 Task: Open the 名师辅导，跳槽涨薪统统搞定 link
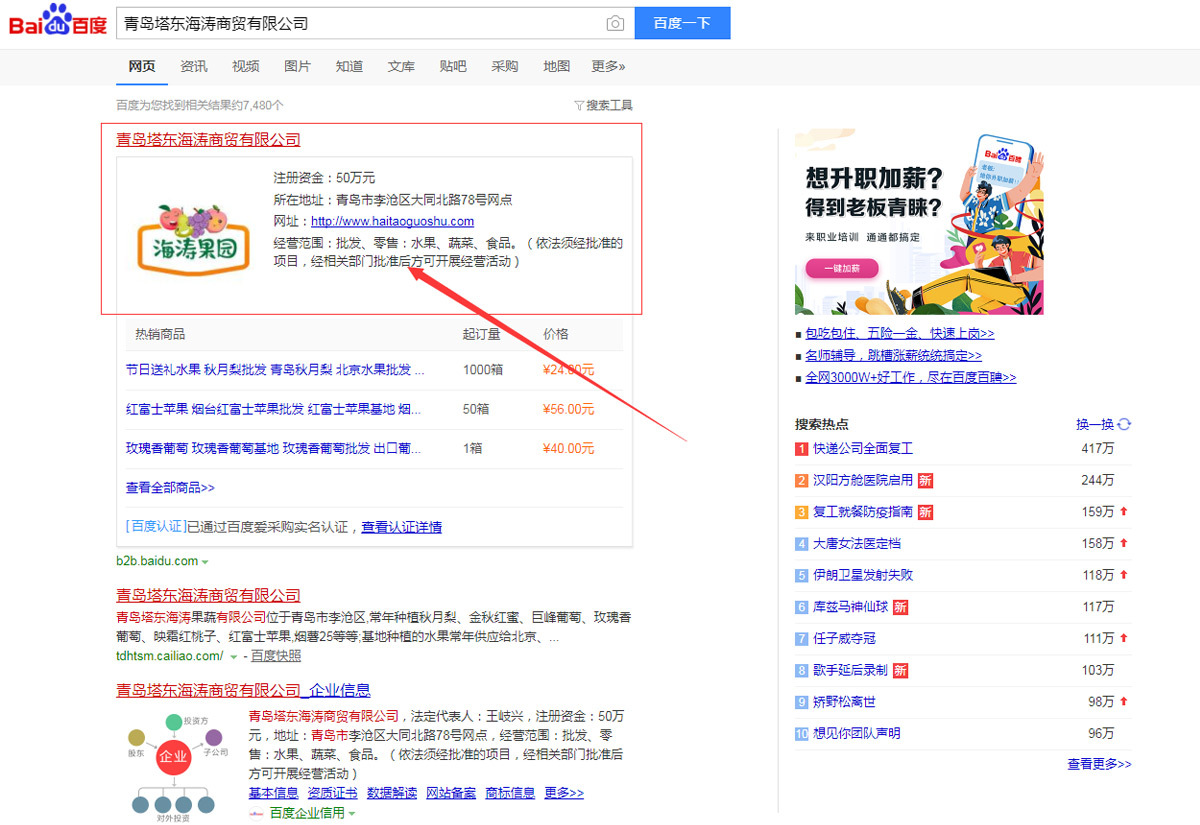tap(894, 355)
